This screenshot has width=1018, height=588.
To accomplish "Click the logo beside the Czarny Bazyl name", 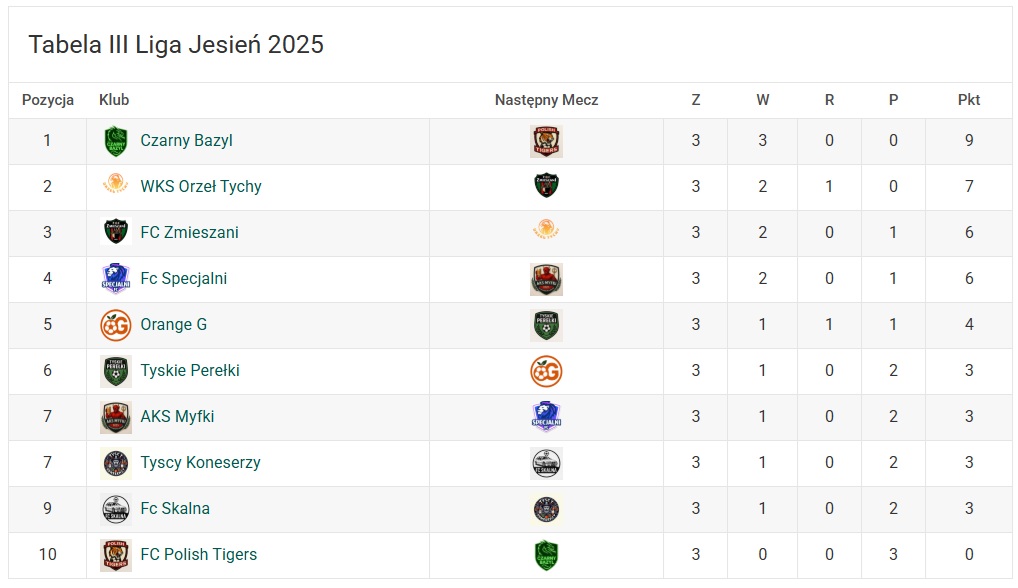I will coord(116,141).
